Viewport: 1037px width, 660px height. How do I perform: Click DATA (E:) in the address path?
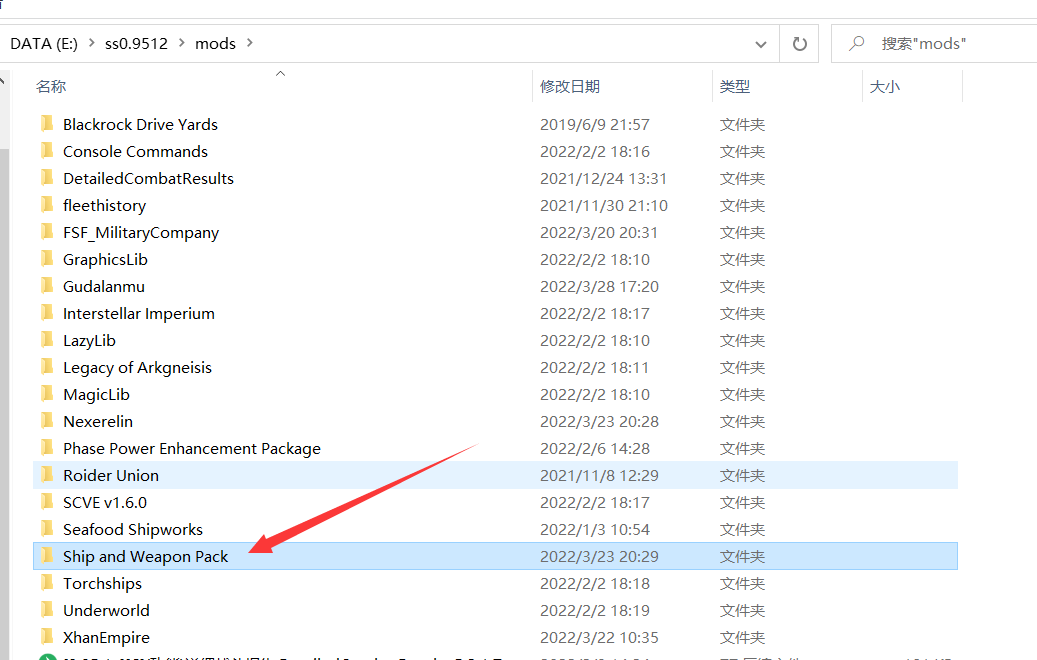(x=43, y=43)
